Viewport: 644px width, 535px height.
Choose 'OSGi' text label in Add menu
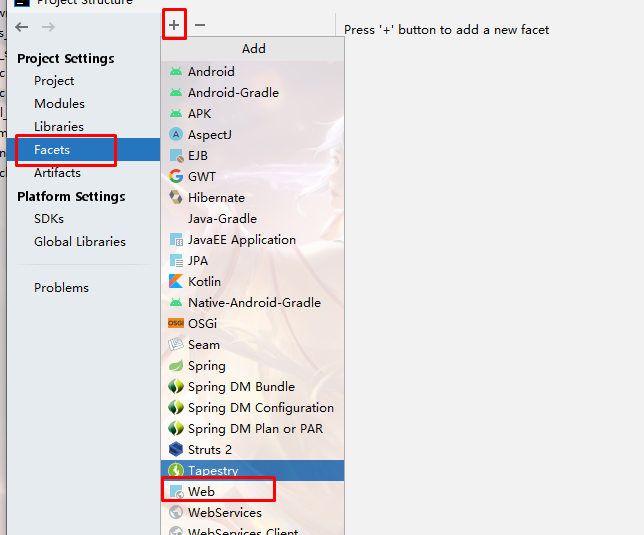[x=202, y=324]
